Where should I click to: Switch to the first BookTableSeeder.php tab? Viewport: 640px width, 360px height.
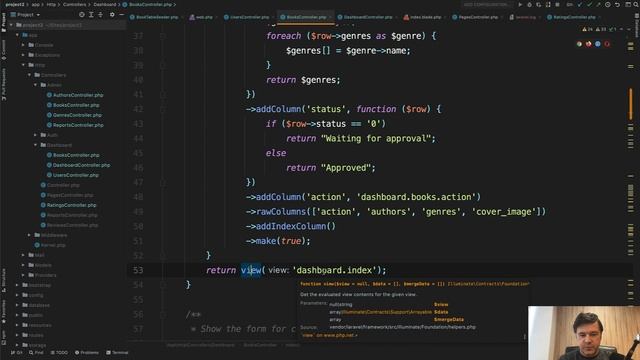[154, 17]
